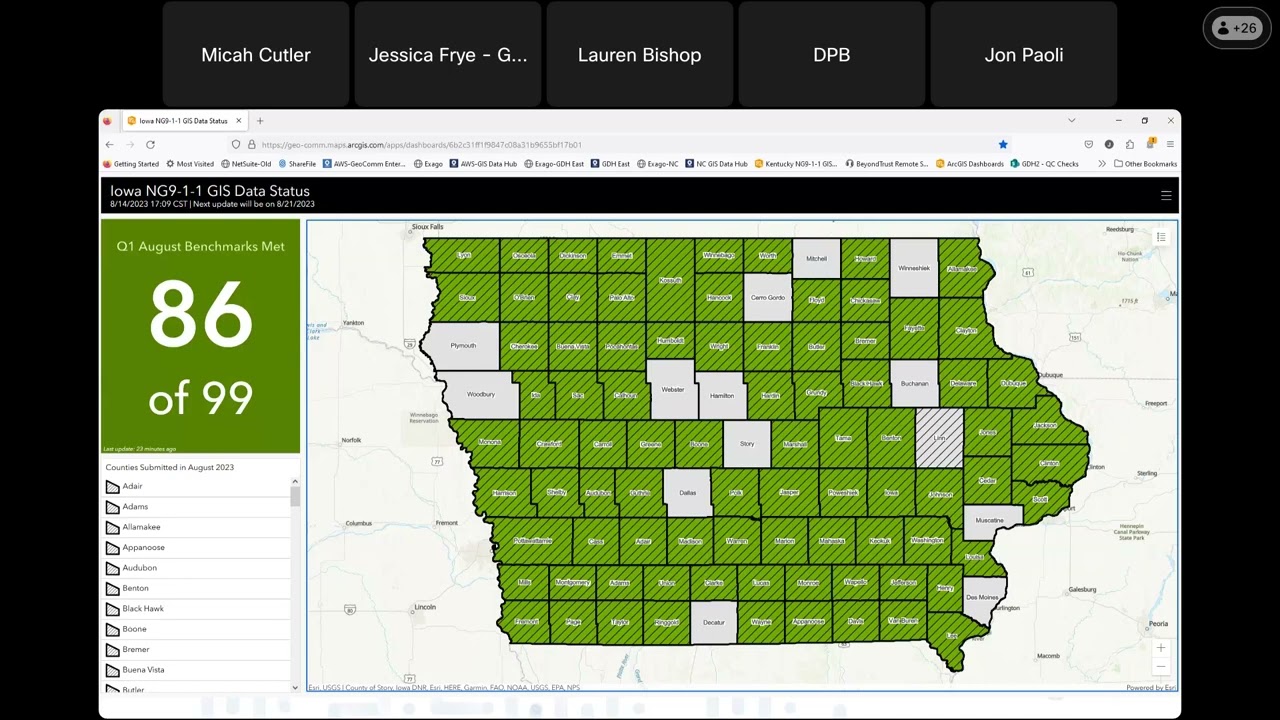The image size is (1280, 720).
Task: Open the ShareFile bookmark
Action: (297, 164)
